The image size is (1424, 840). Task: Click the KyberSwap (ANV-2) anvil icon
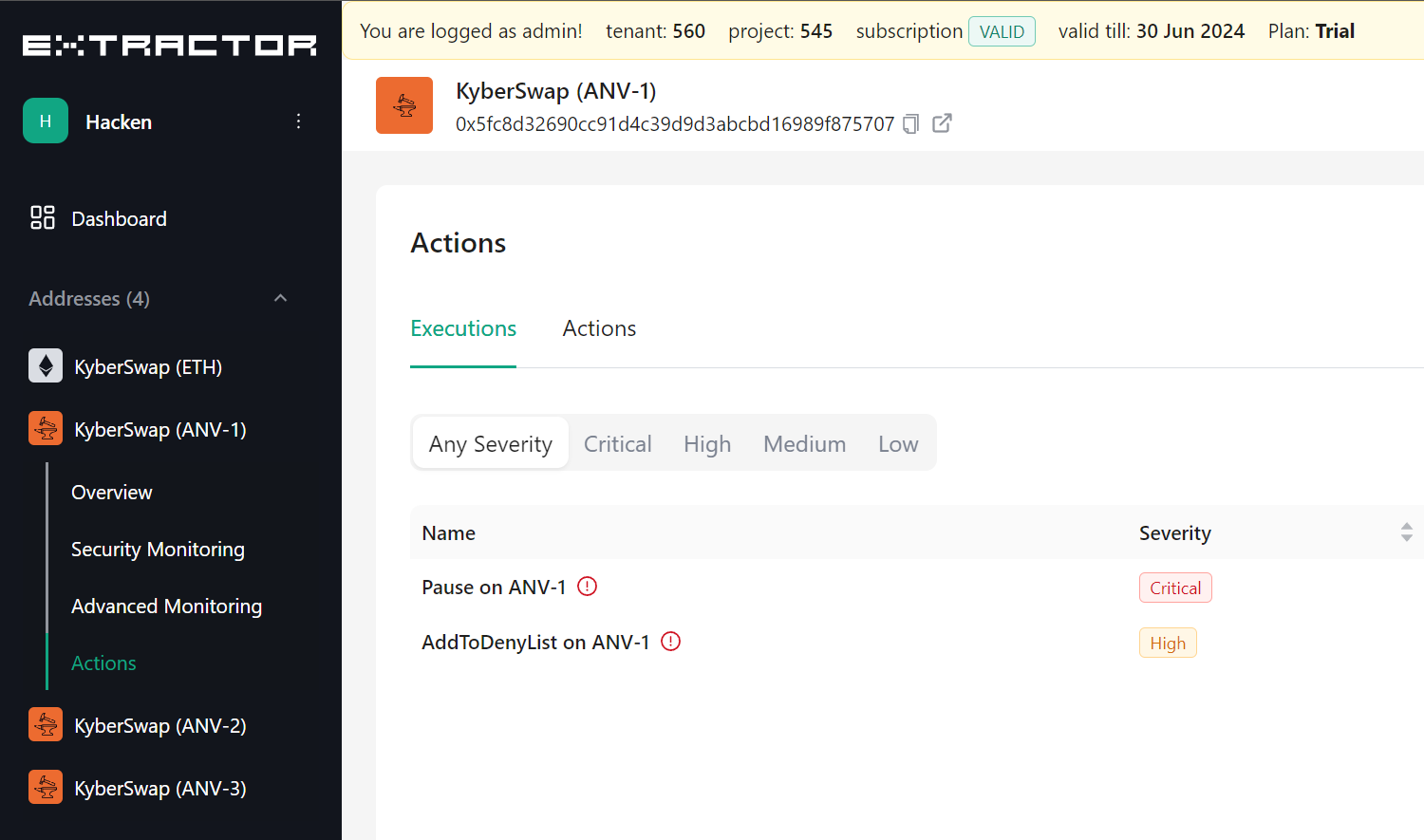(46, 724)
